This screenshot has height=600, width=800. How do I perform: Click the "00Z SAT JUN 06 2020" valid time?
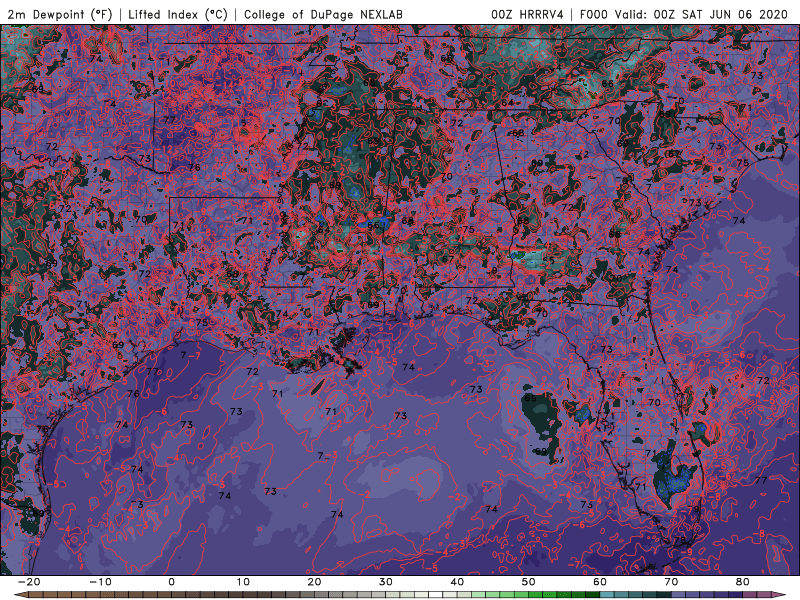coord(721,15)
